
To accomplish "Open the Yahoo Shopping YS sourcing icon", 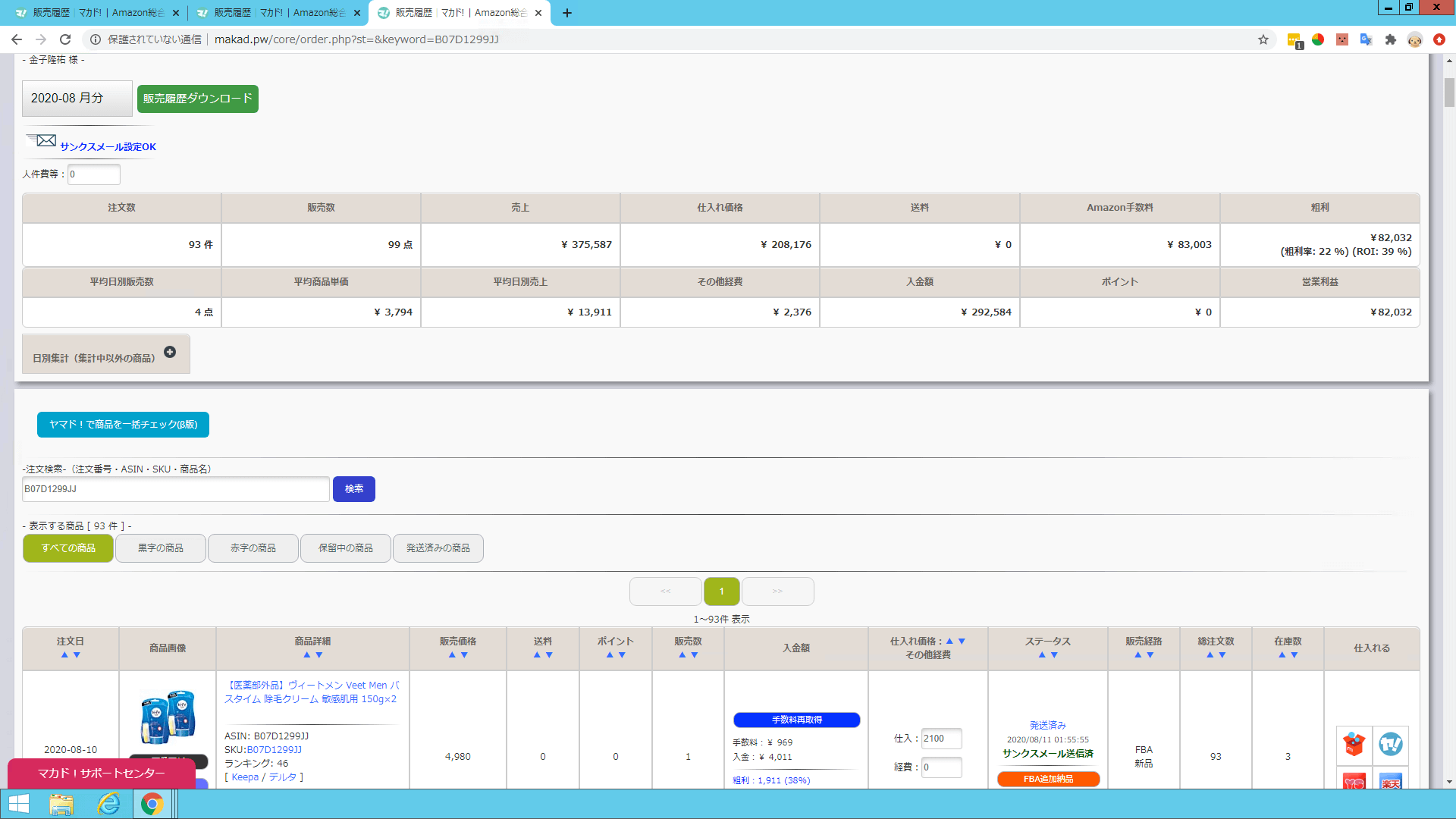I will tap(1354, 780).
